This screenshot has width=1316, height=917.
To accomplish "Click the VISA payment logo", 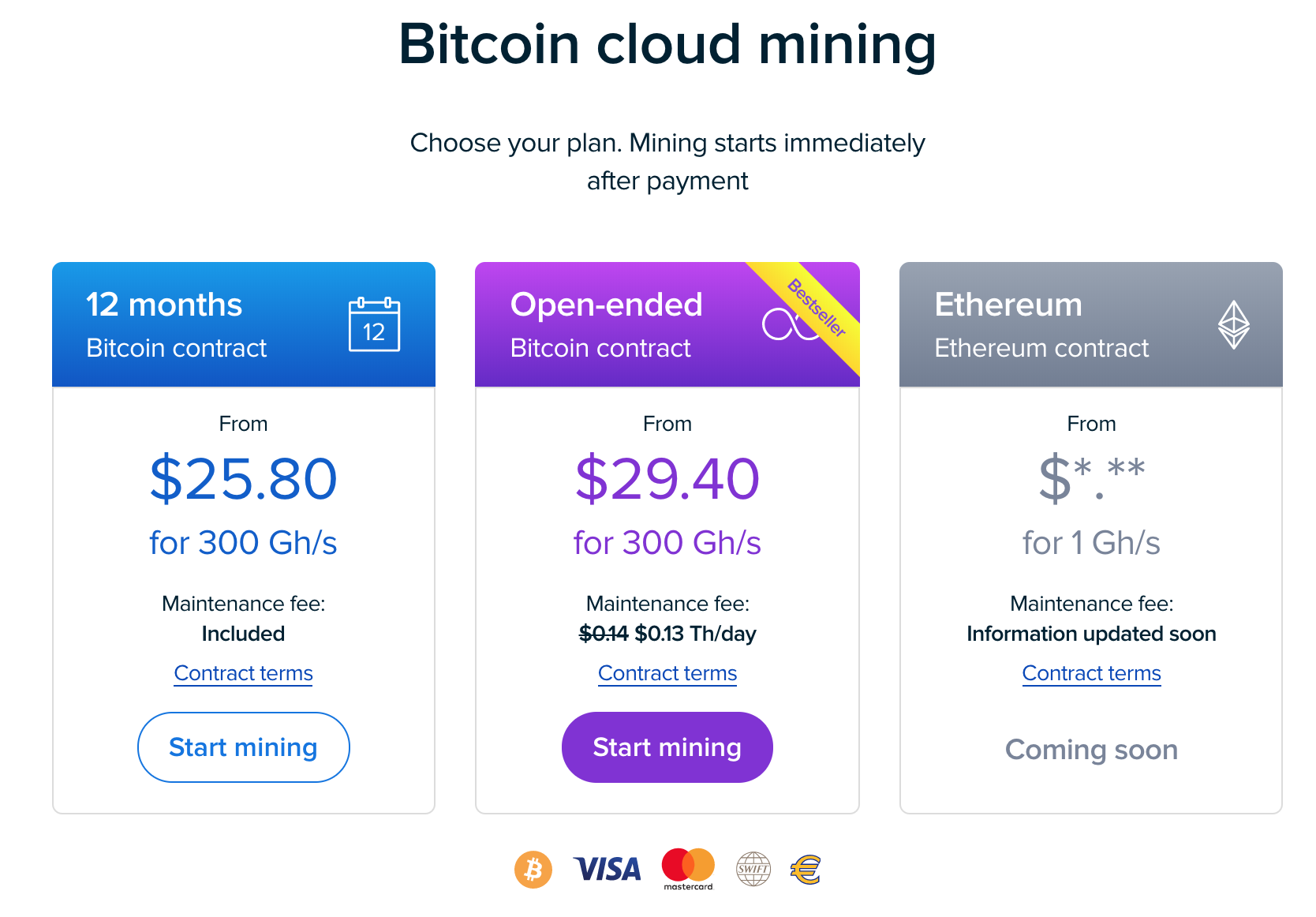I will pos(608,870).
